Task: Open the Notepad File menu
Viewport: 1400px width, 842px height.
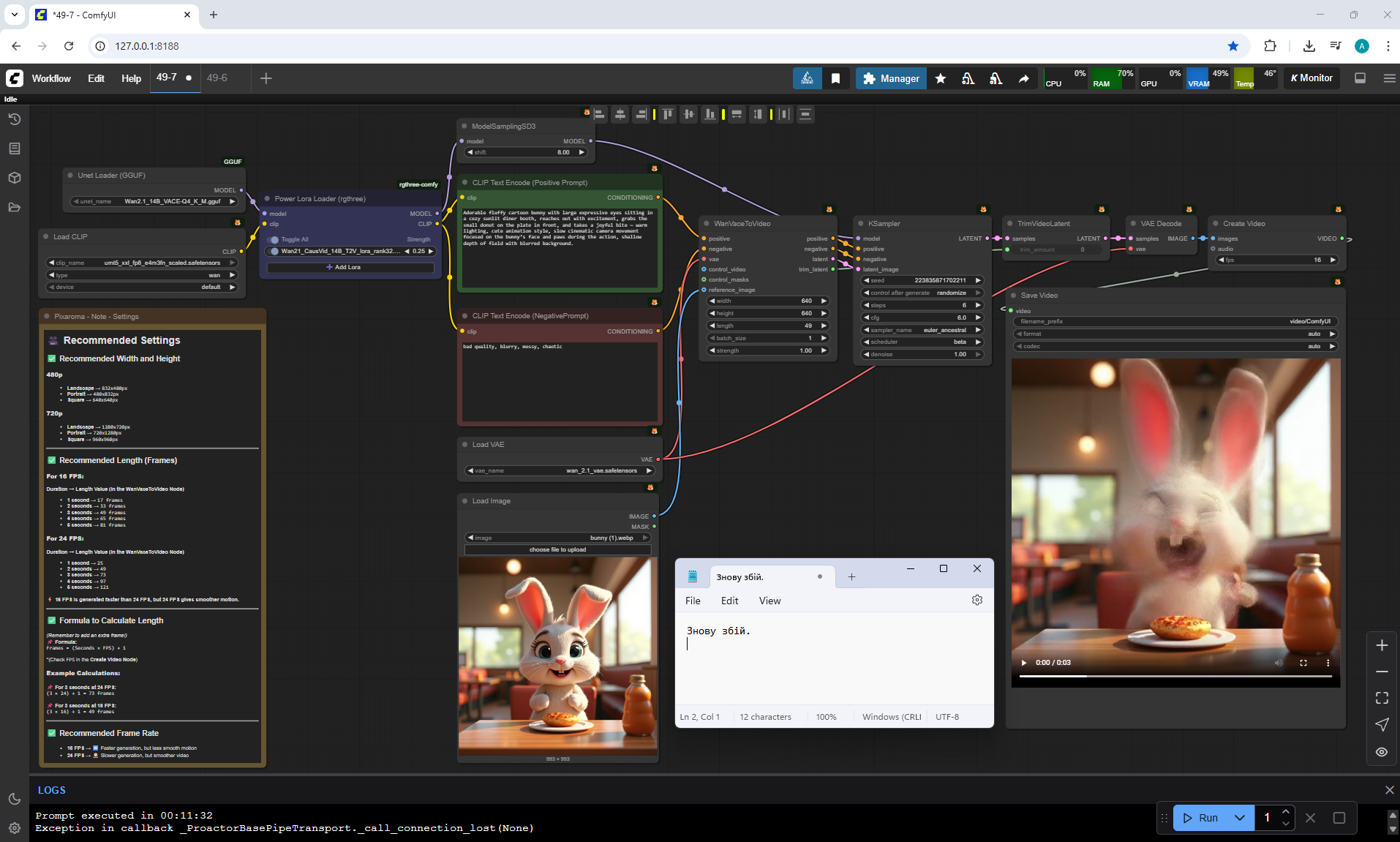Action: point(693,601)
